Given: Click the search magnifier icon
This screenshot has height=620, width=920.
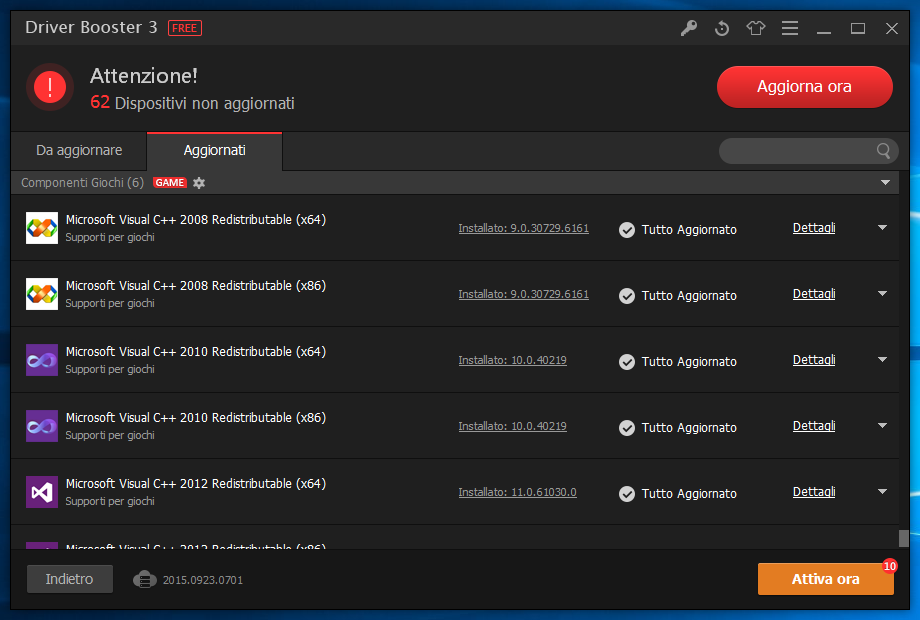Looking at the screenshot, I should (883, 151).
